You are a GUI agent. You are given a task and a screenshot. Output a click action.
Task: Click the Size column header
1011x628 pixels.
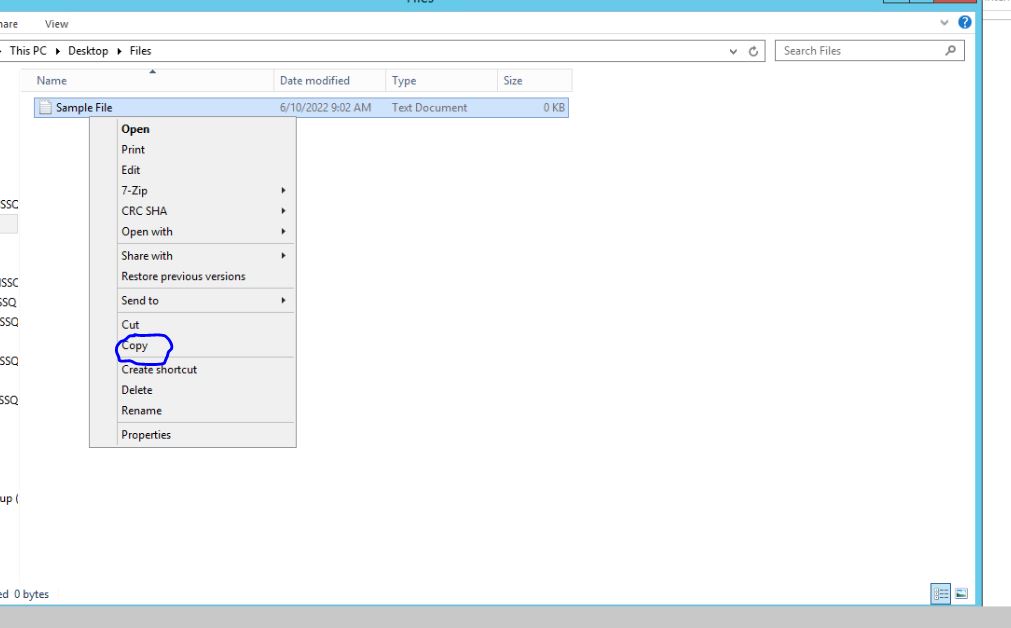tap(513, 81)
